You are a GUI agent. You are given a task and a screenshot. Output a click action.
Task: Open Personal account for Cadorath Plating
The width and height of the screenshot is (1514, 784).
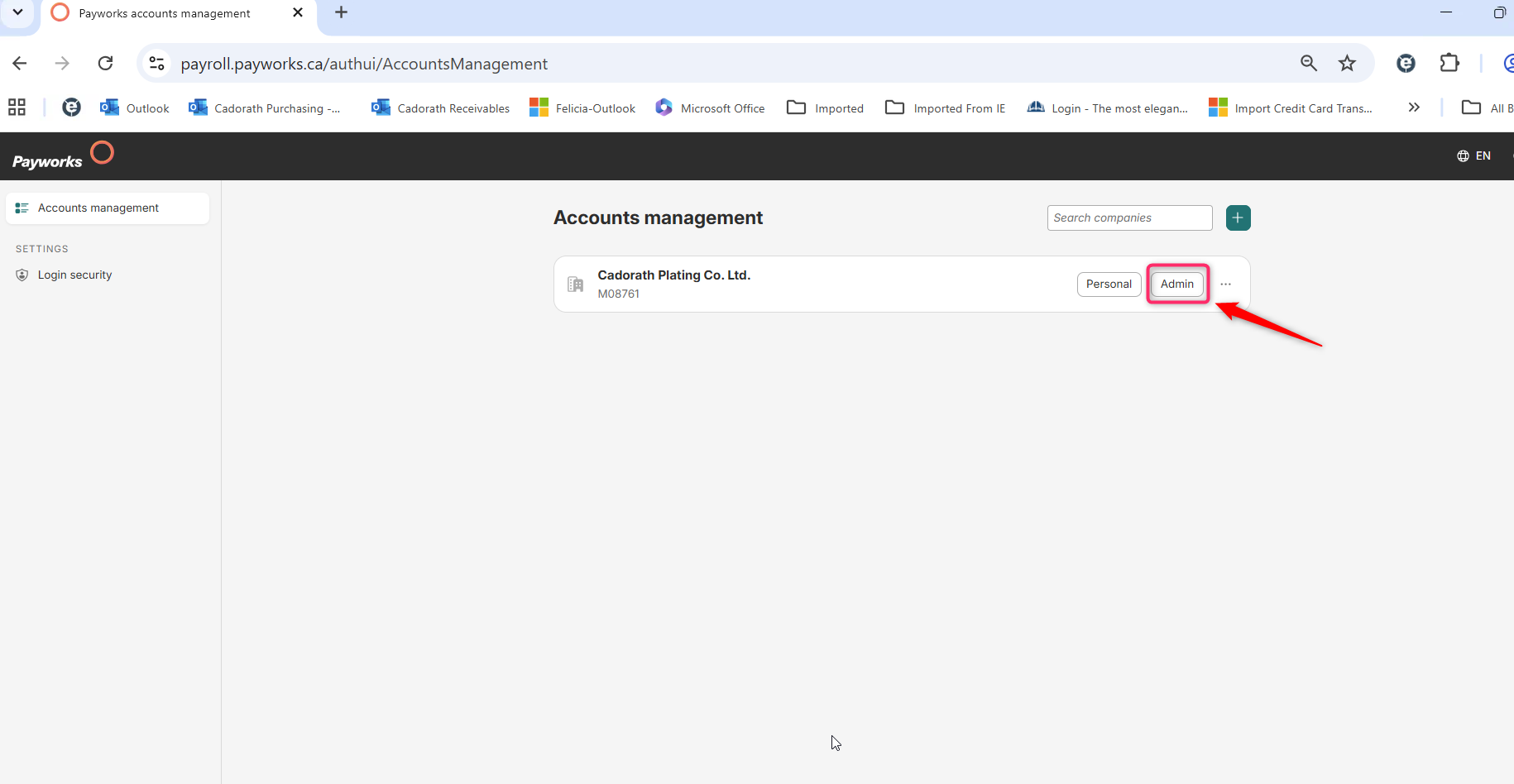1109,284
